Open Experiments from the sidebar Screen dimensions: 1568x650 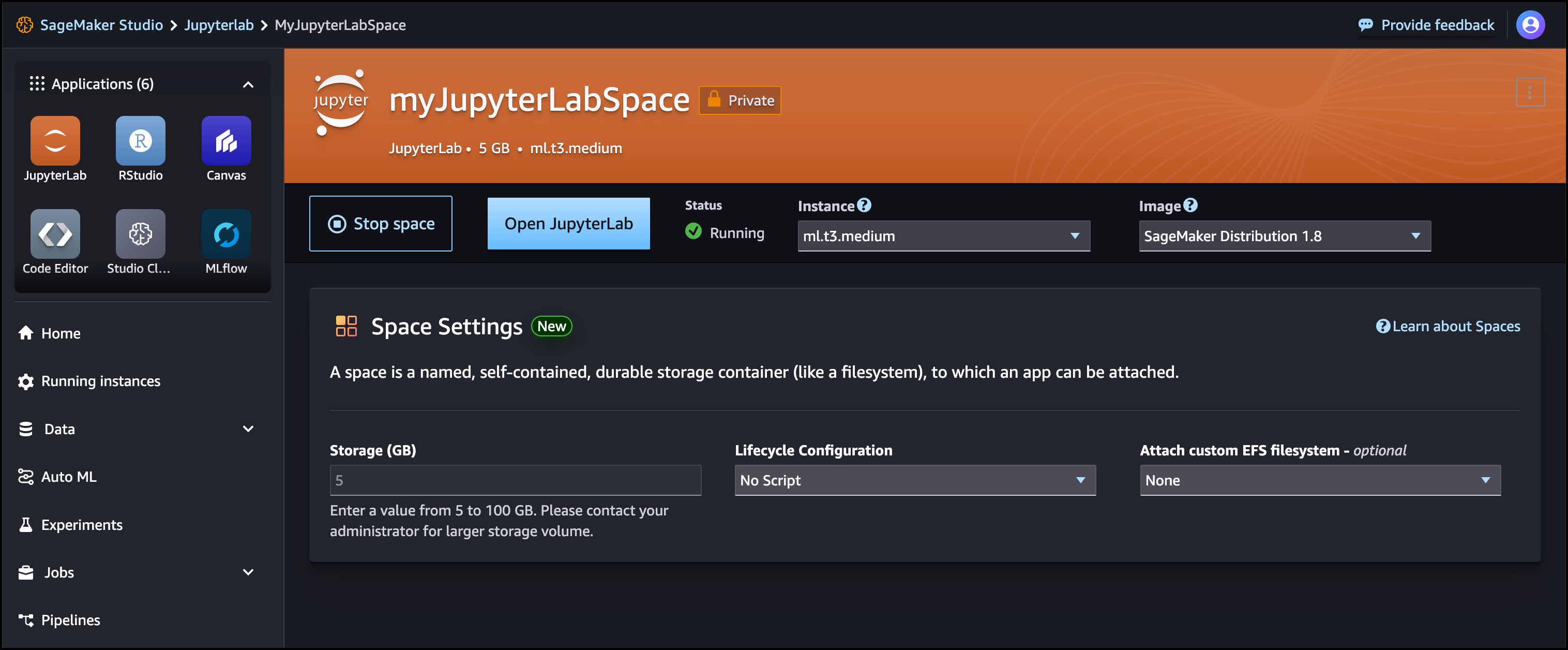click(82, 525)
